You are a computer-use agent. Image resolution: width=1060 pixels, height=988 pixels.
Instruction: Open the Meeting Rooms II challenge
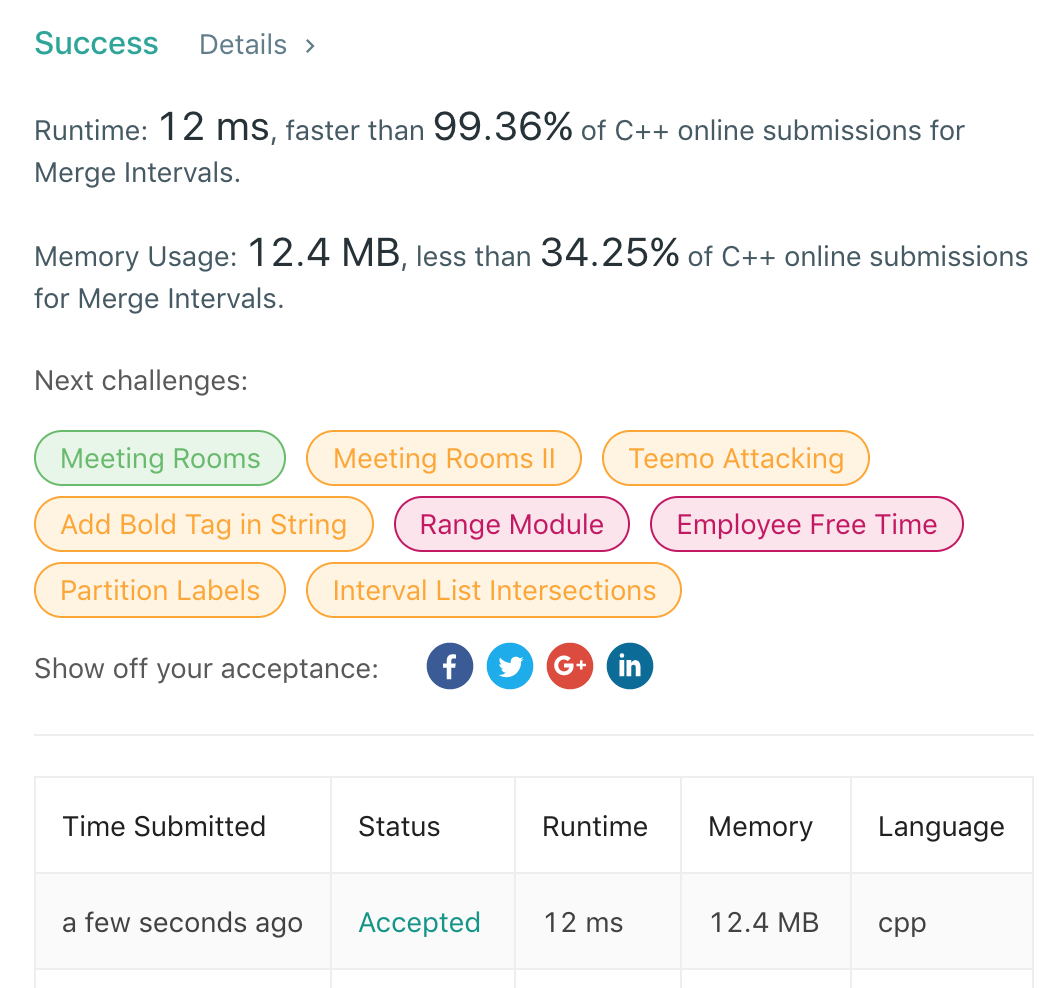coord(443,458)
